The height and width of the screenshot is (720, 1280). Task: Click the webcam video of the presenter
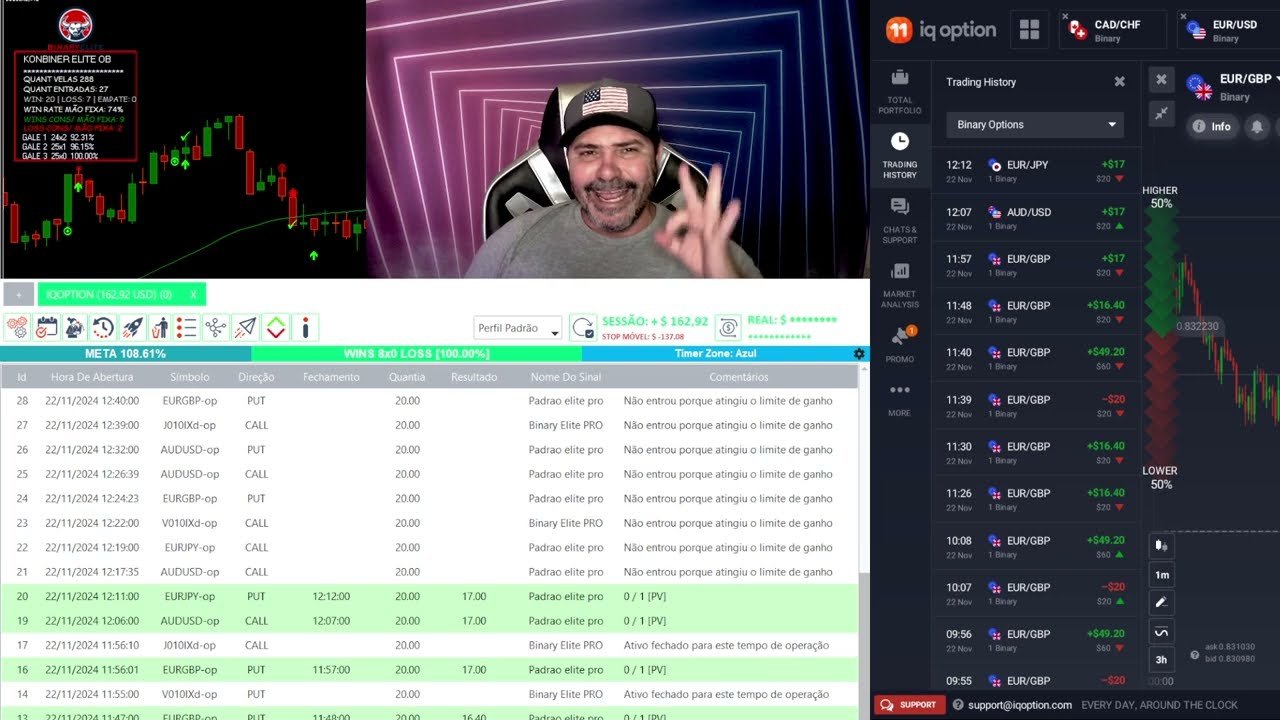(617, 139)
